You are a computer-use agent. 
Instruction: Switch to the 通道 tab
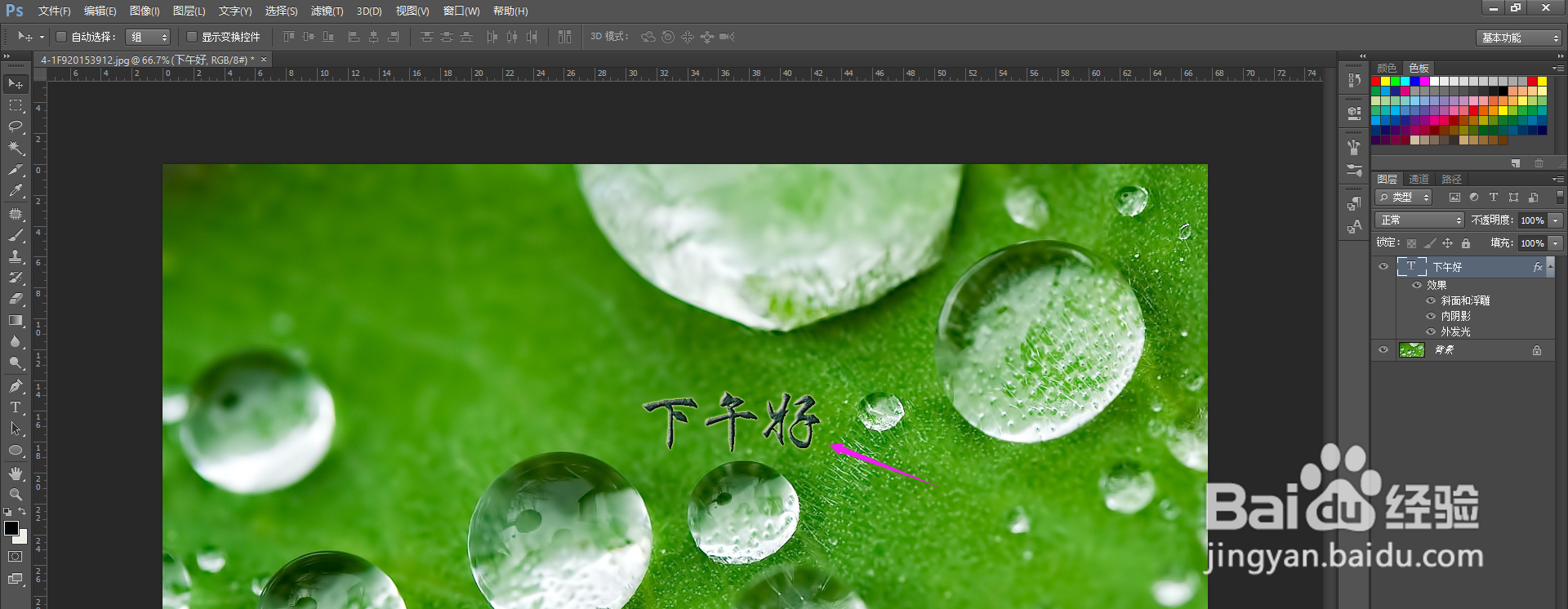tap(1419, 180)
